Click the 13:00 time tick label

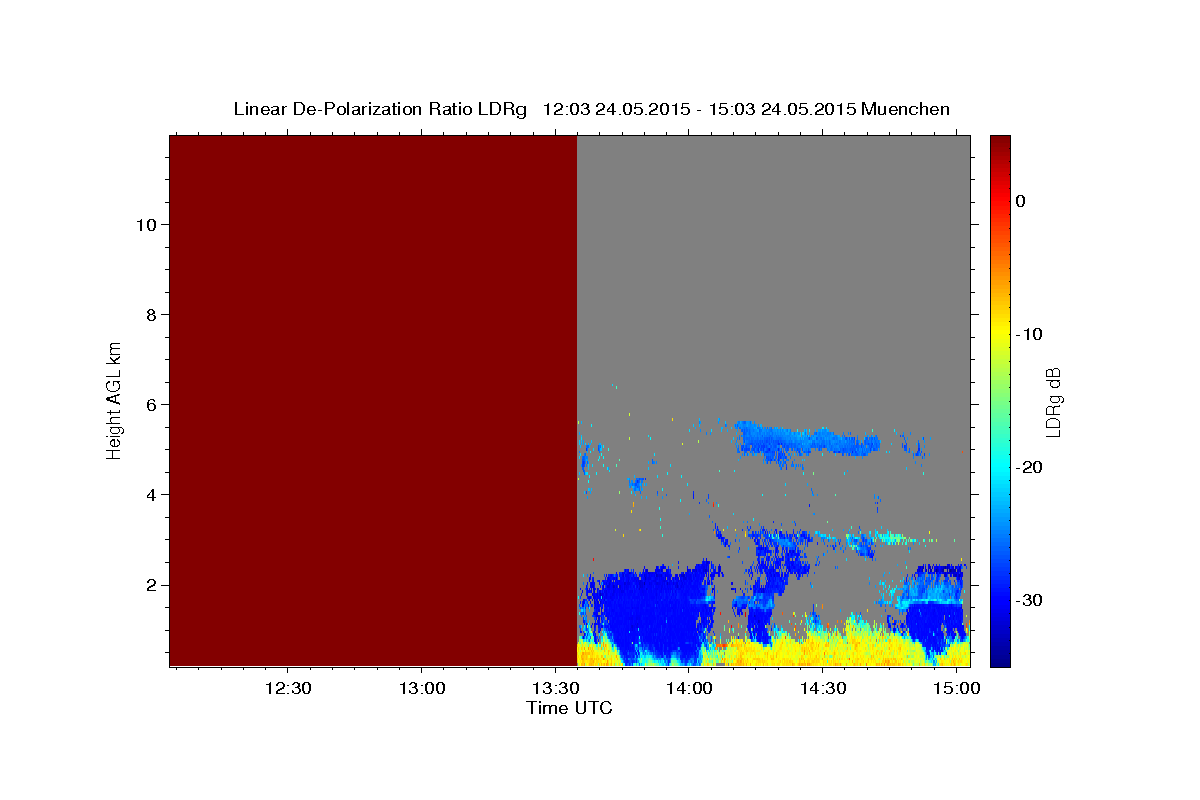(x=421, y=689)
